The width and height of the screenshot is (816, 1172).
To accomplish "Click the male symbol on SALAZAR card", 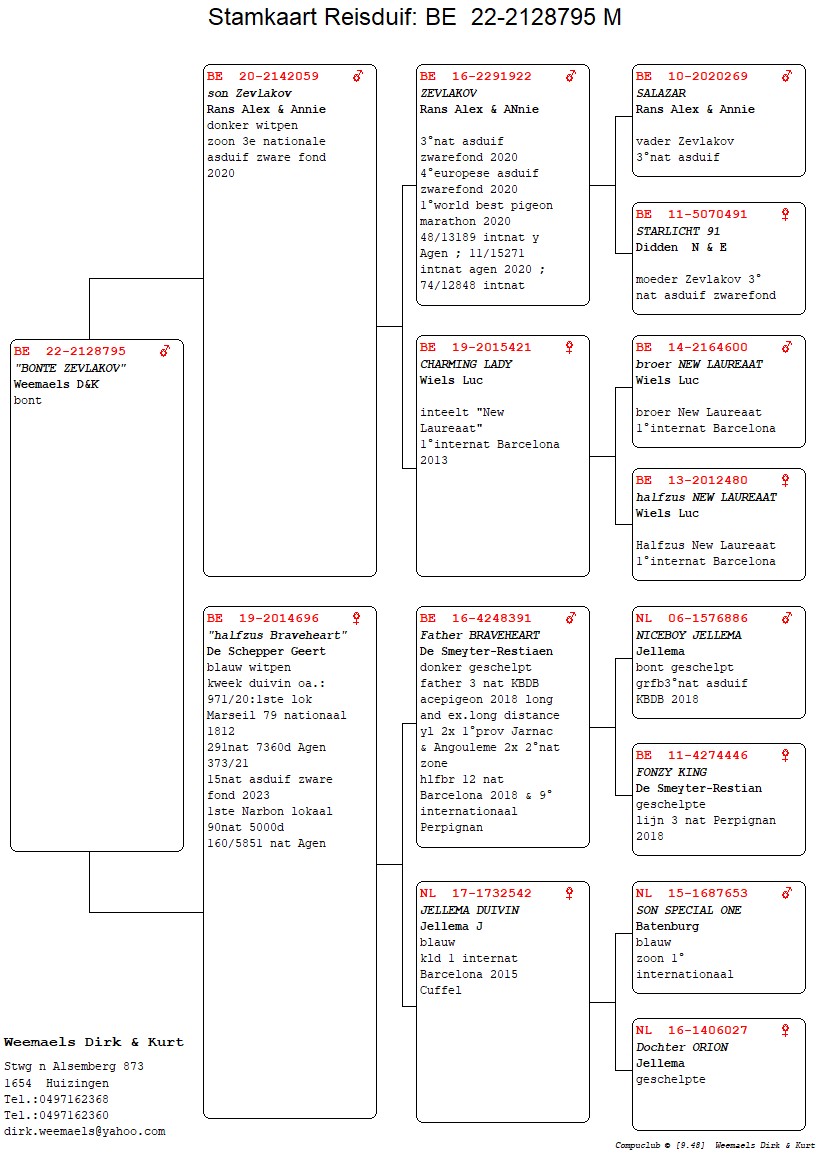I will [787, 76].
